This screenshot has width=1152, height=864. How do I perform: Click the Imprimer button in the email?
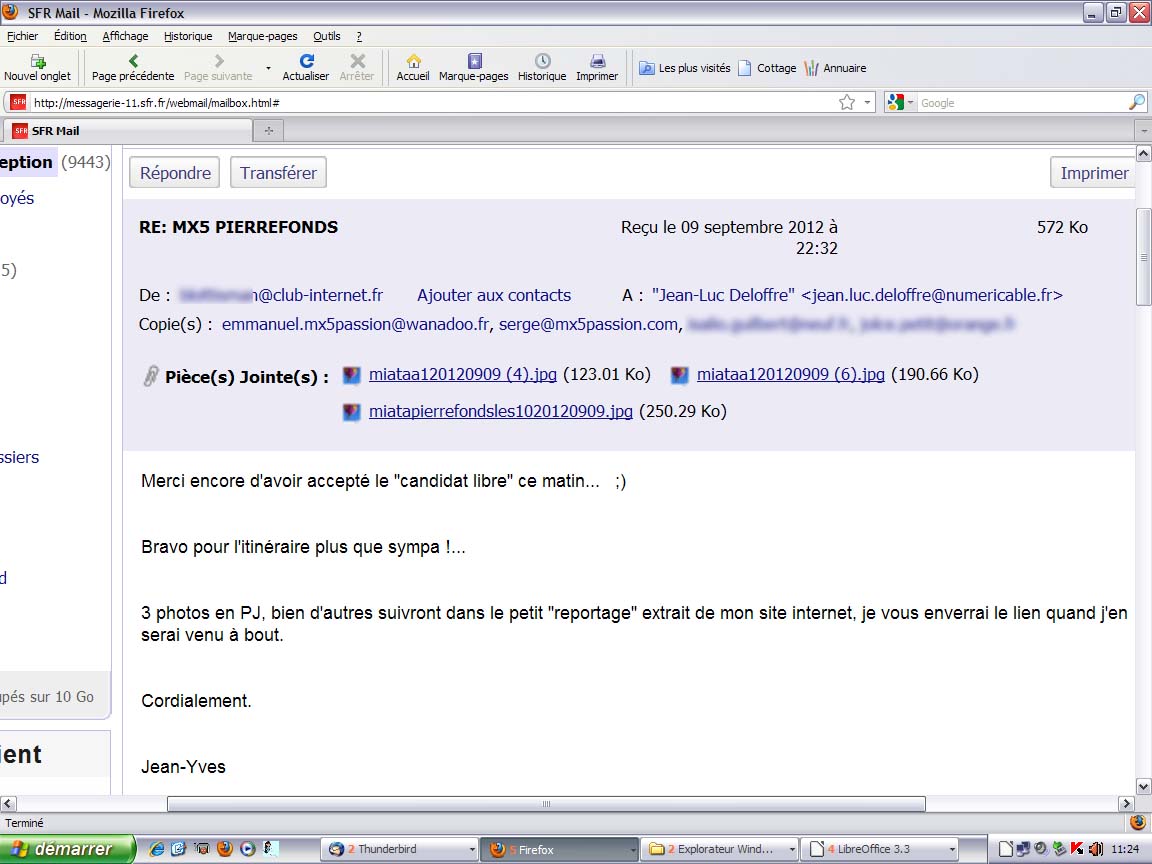tap(1093, 173)
